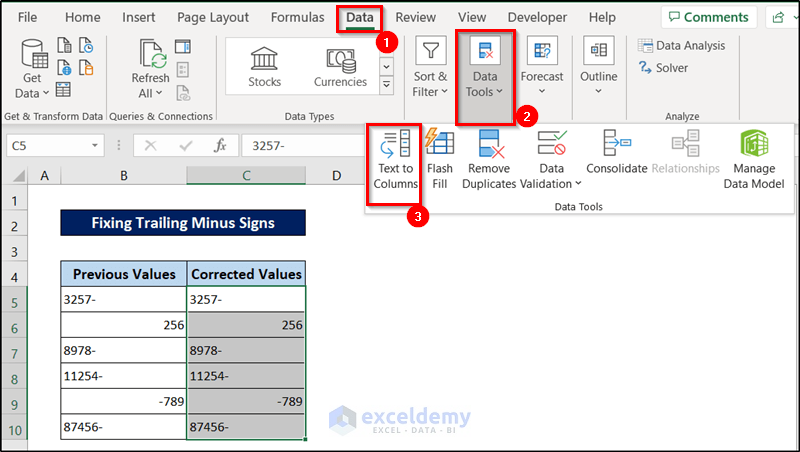Switch to the Page Layout tab
The image size is (800, 452).
click(x=213, y=17)
